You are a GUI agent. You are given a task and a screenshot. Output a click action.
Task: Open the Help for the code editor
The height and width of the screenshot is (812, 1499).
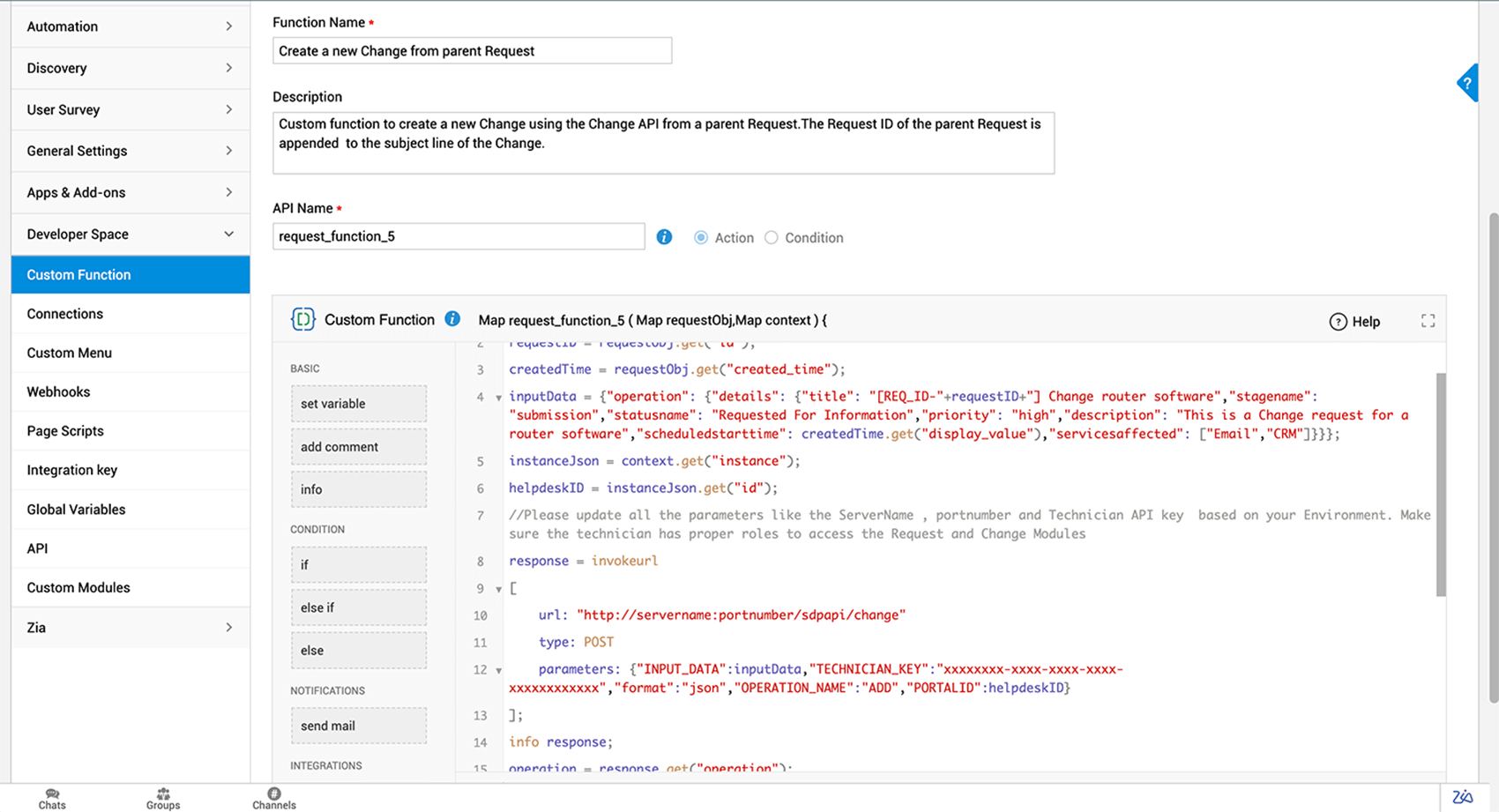[1354, 322]
